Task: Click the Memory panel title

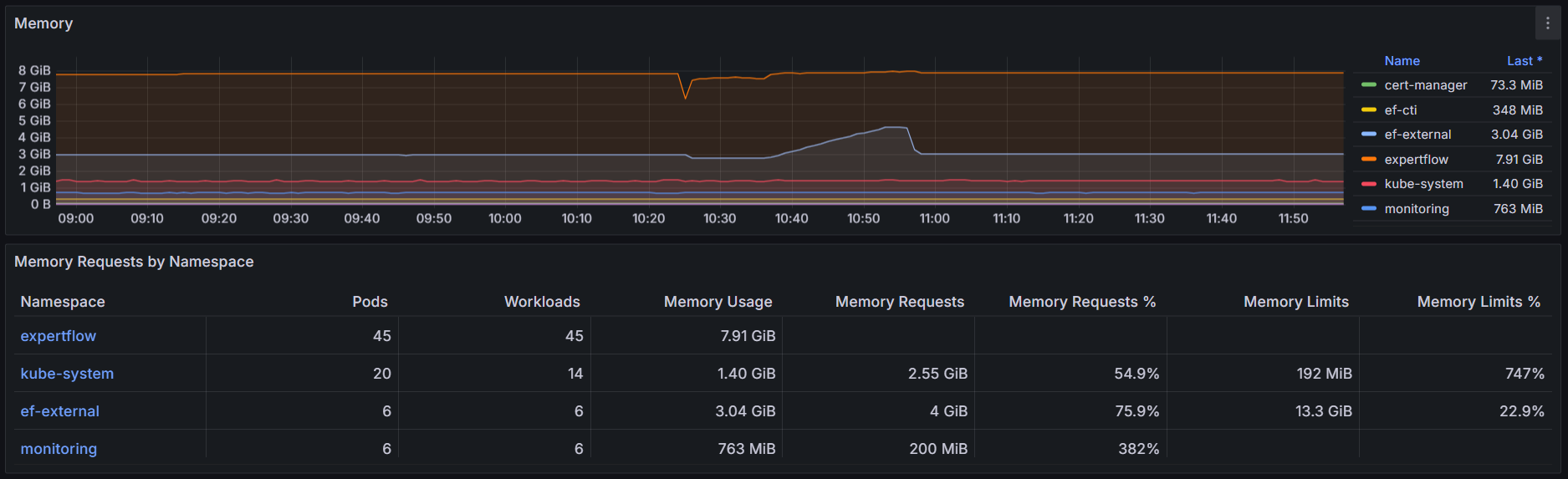Action: 43,23
